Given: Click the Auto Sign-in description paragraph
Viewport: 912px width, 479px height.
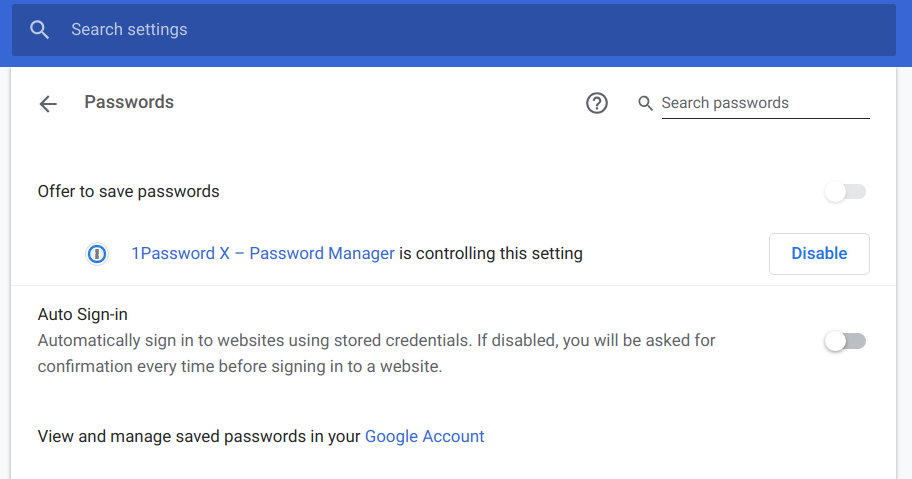Looking at the screenshot, I should click(x=376, y=353).
